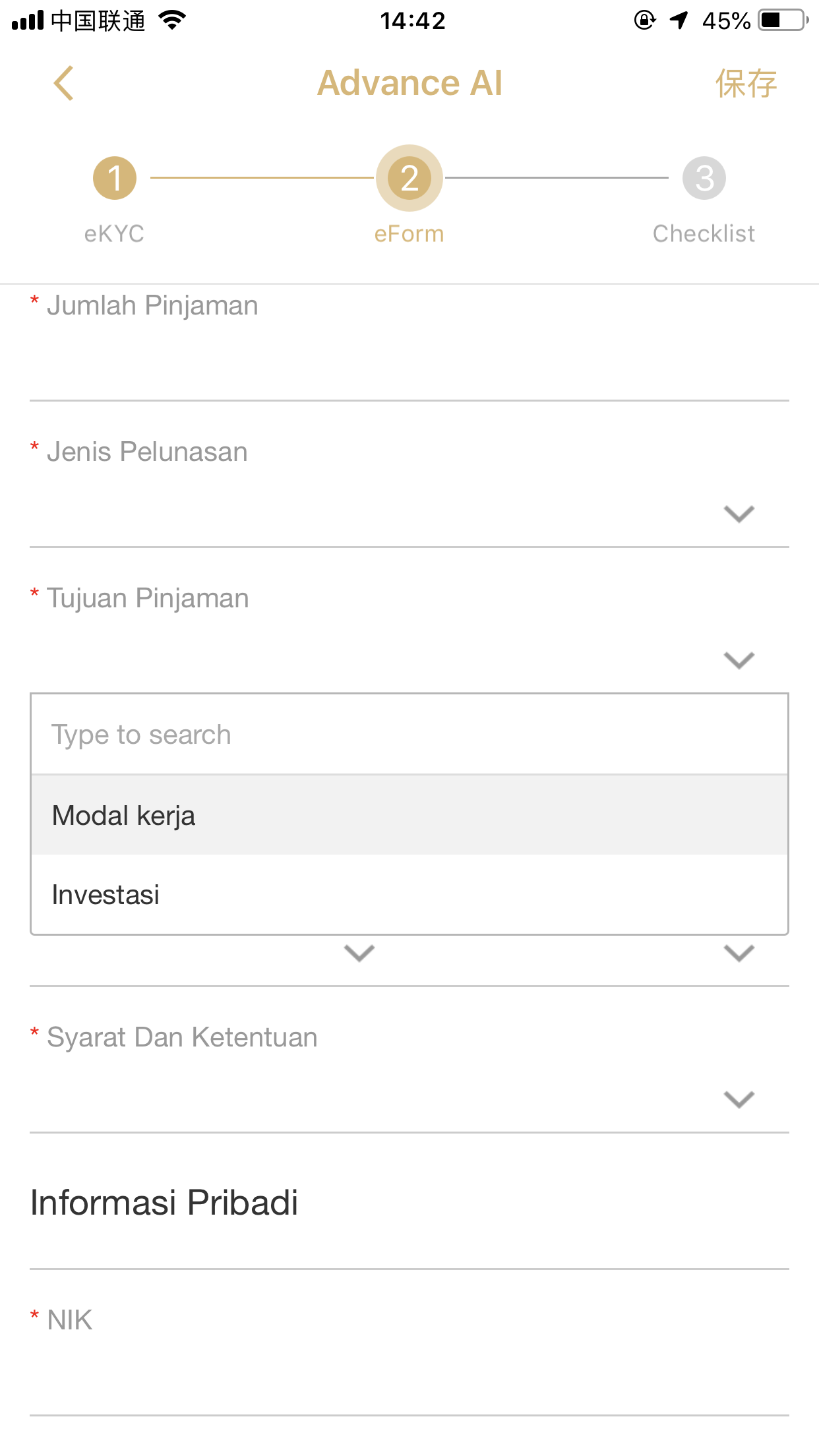
Task: Tap the rotation lock status icon
Action: click(x=644, y=20)
